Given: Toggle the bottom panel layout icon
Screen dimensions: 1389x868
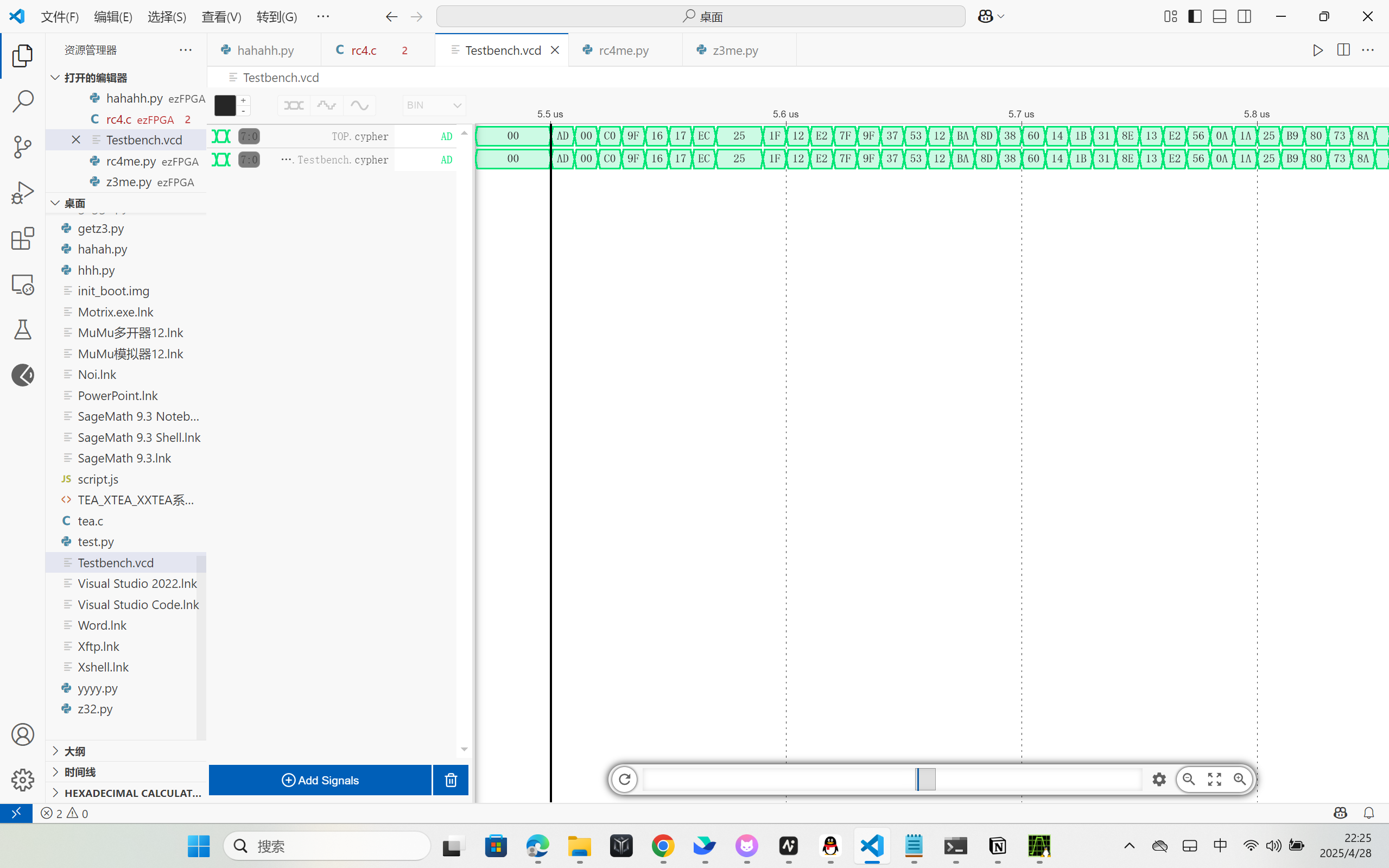Looking at the screenshot, I should click(1220, 17).
